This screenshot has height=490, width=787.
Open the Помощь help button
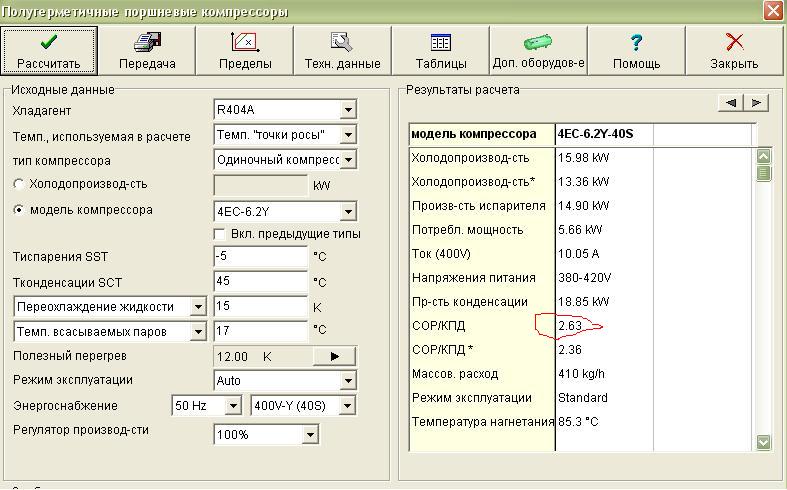point(636,51)
